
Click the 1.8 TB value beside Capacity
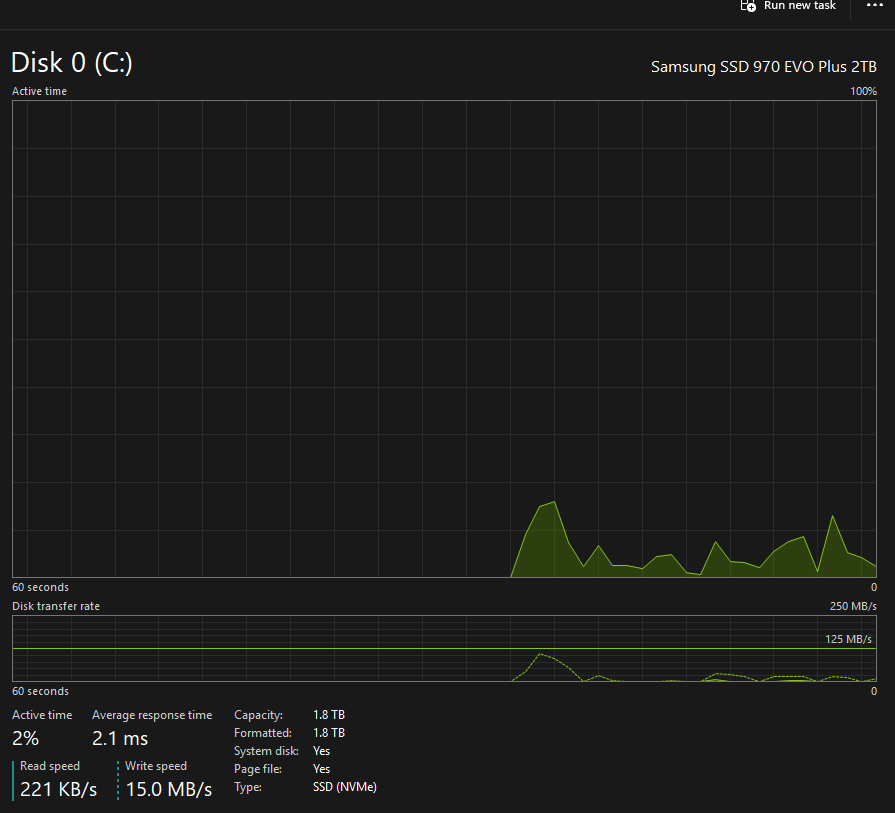click(329, 715)
